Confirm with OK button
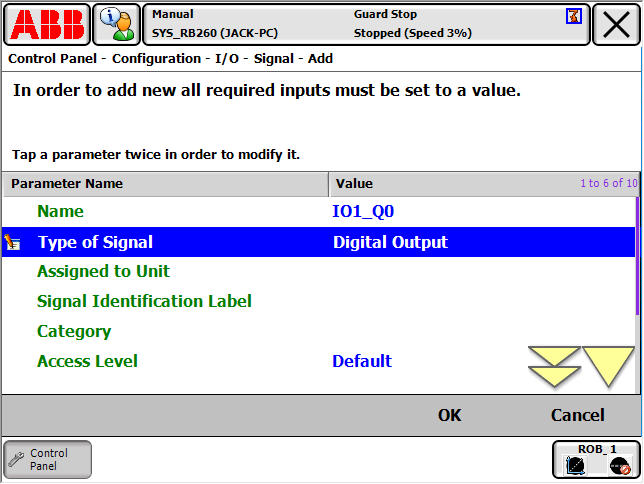 450,415
